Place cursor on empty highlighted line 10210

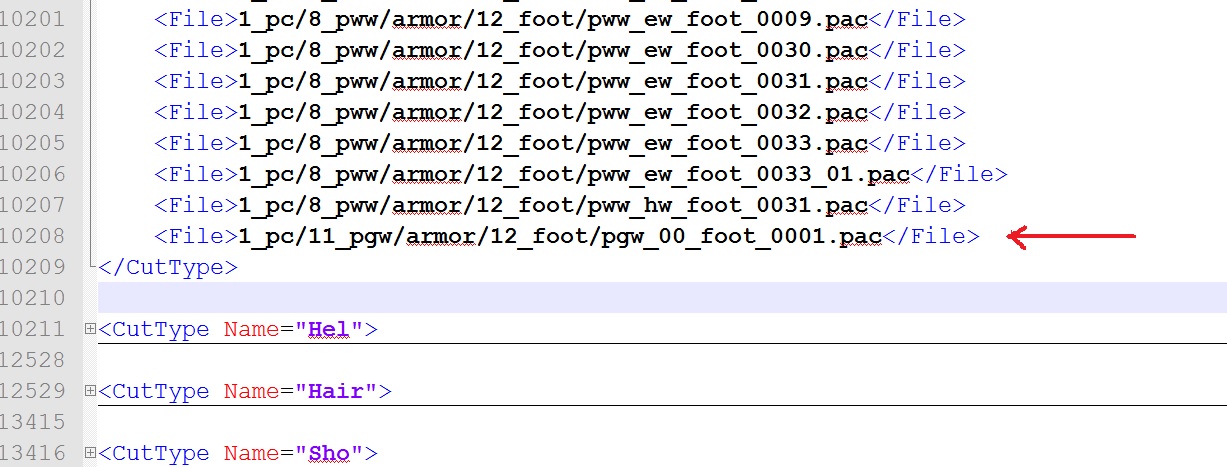[x=600, y=298]
